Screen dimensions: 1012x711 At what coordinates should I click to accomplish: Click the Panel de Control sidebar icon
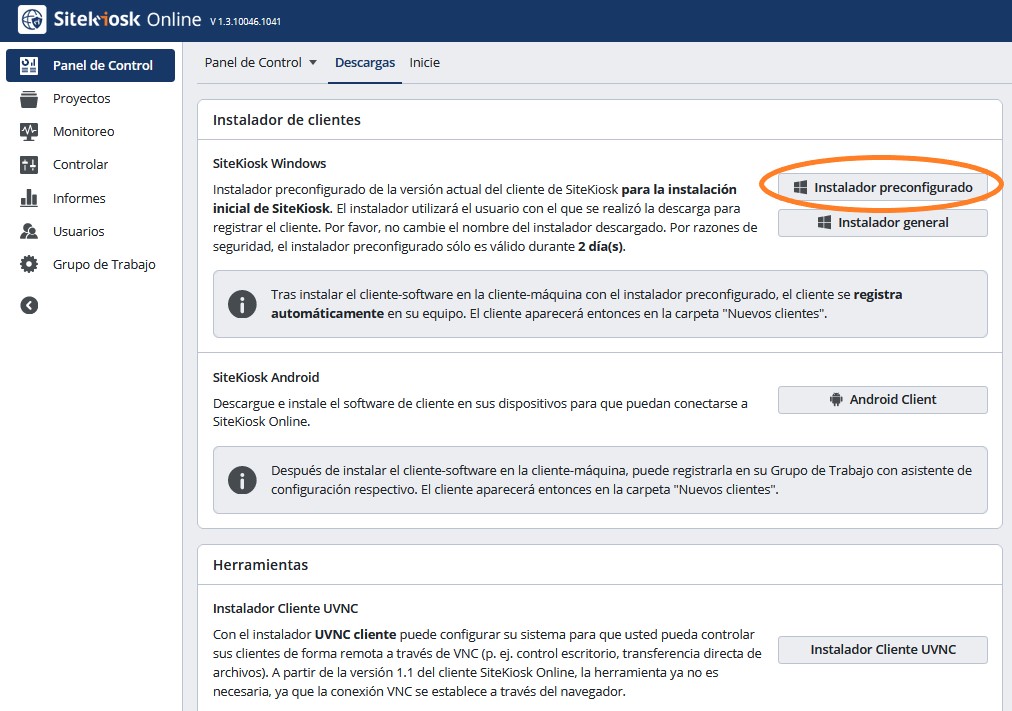30,65
